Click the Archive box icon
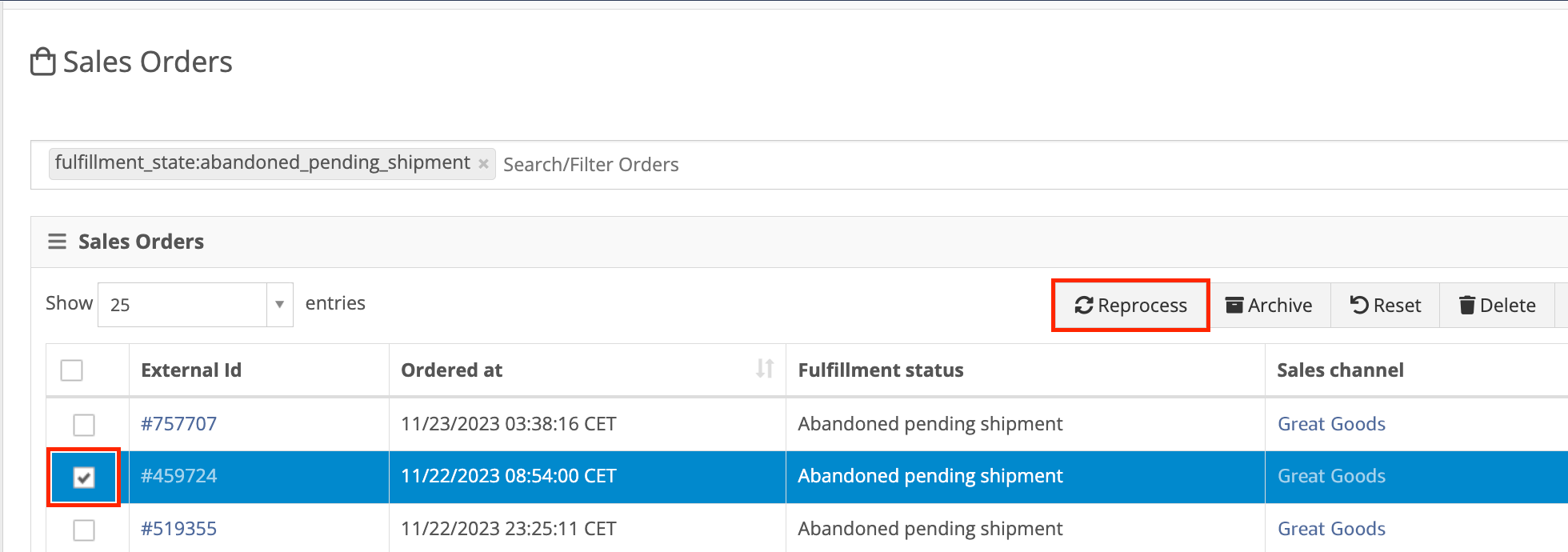 (x=1234, y=305)
